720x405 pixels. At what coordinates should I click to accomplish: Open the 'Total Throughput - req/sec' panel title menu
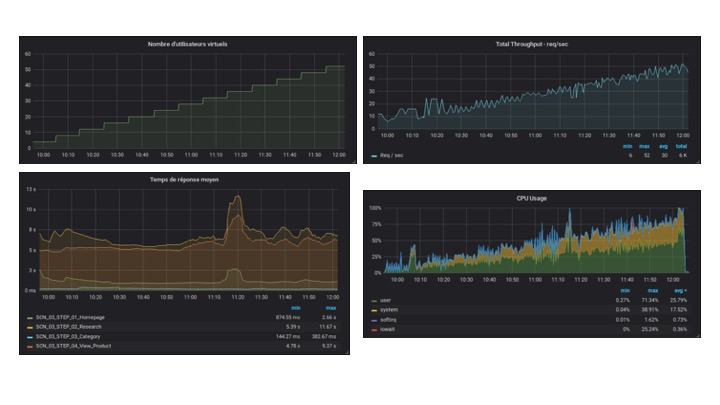coord(532,44)
